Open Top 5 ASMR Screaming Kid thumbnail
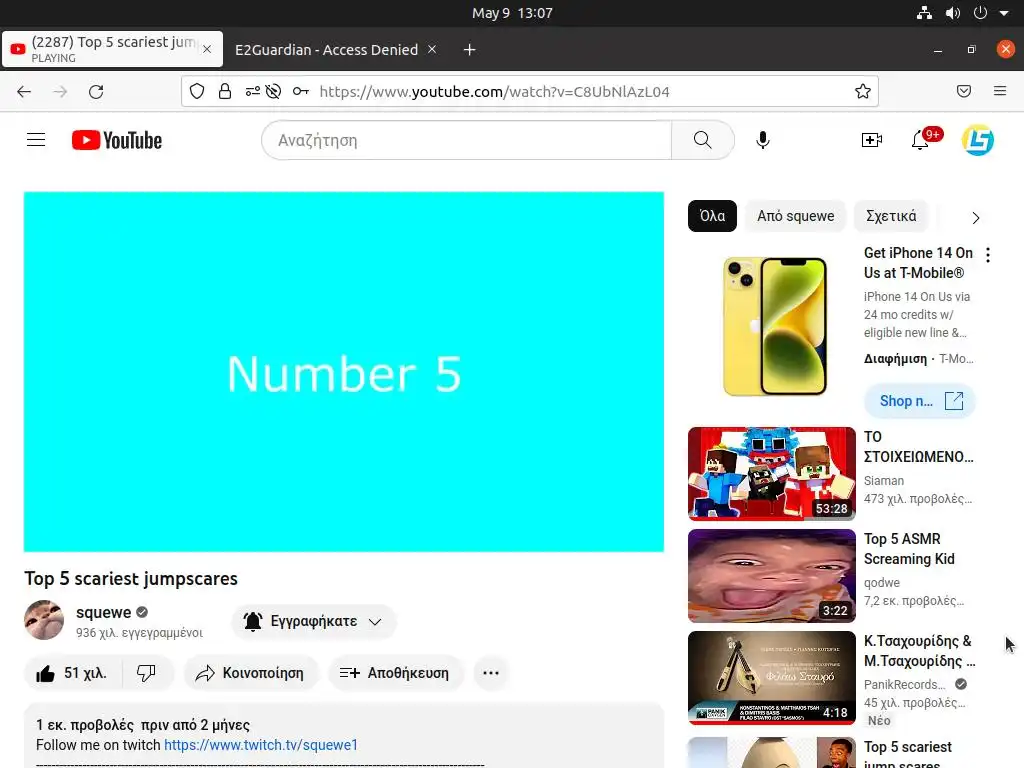 coord(772,575)
